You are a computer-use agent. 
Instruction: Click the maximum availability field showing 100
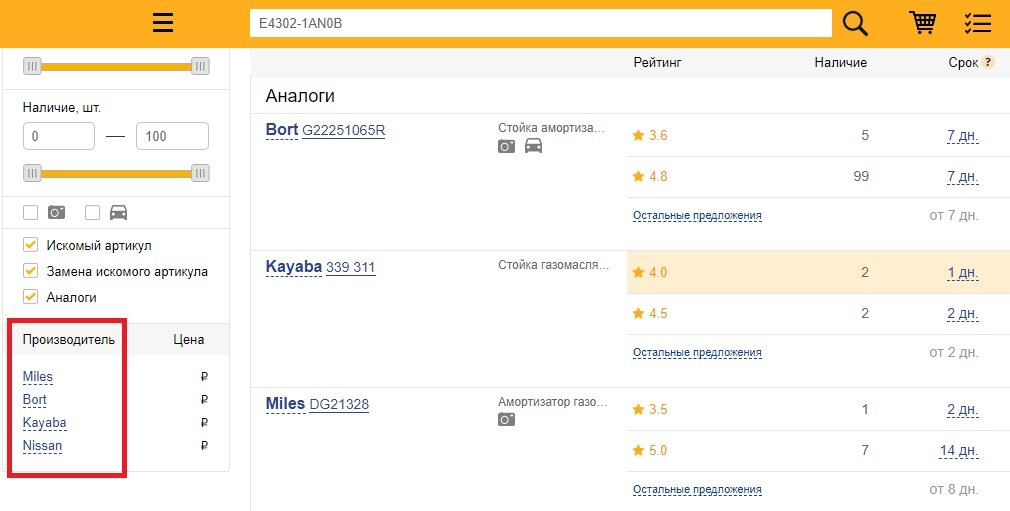tap(173, 136)
